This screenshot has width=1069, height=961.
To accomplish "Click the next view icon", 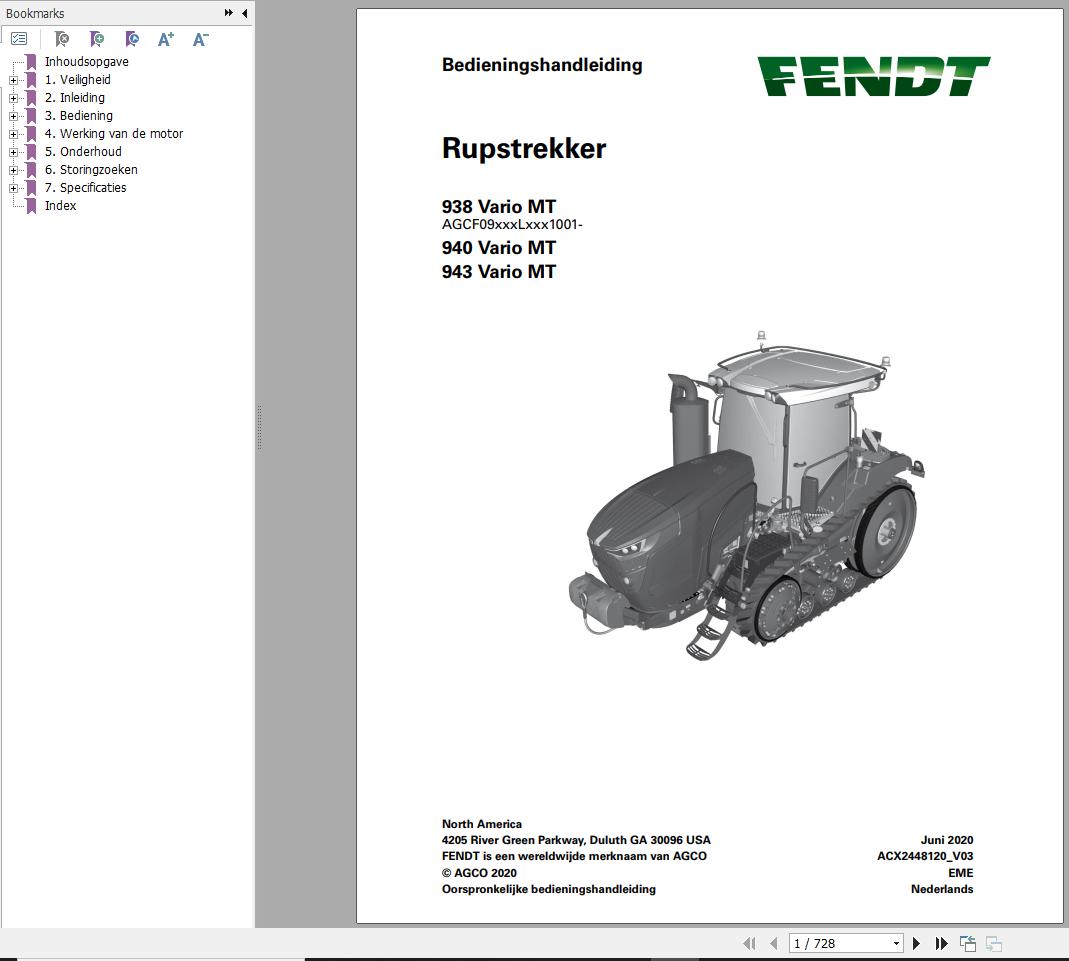I will pyautogui.click(x=993, y=943).
